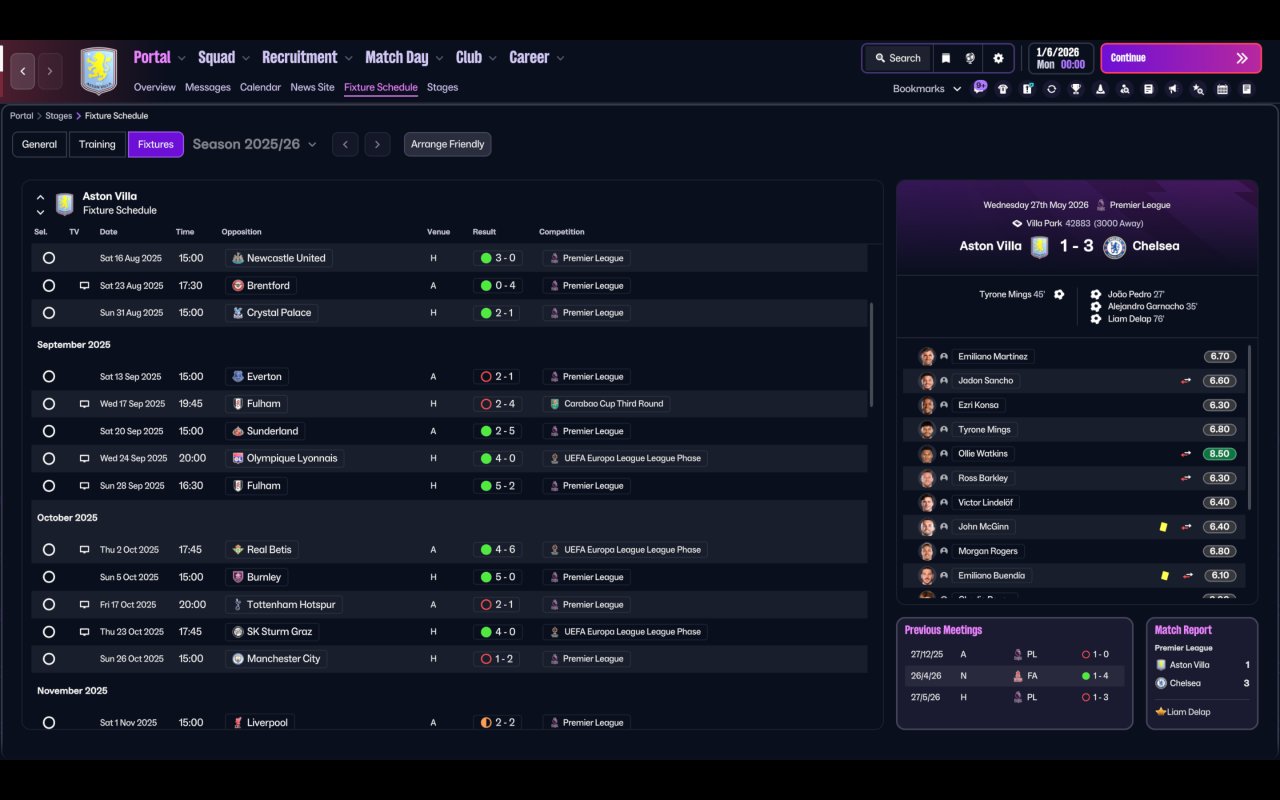Open the circular arrows icon in bookmarks bar
The image size is (1280, 800).
click(x=1051, y=89)
